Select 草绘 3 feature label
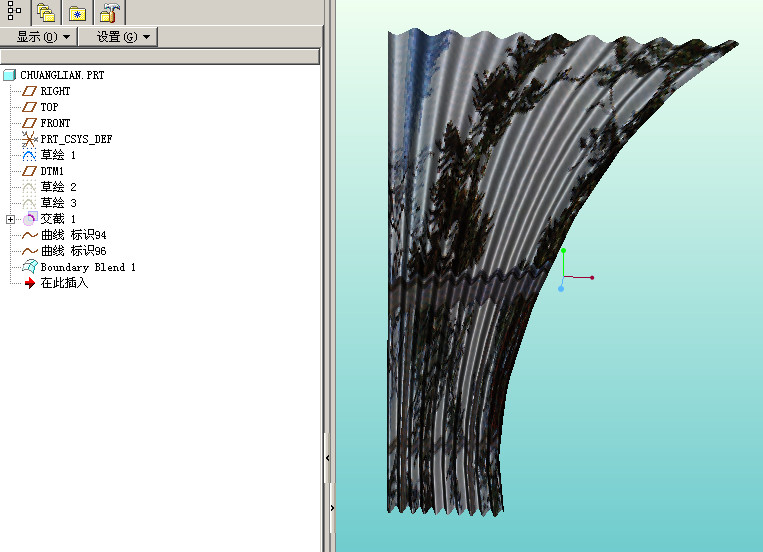This screenshot has height=552, width=763. [x=58, y=203]
